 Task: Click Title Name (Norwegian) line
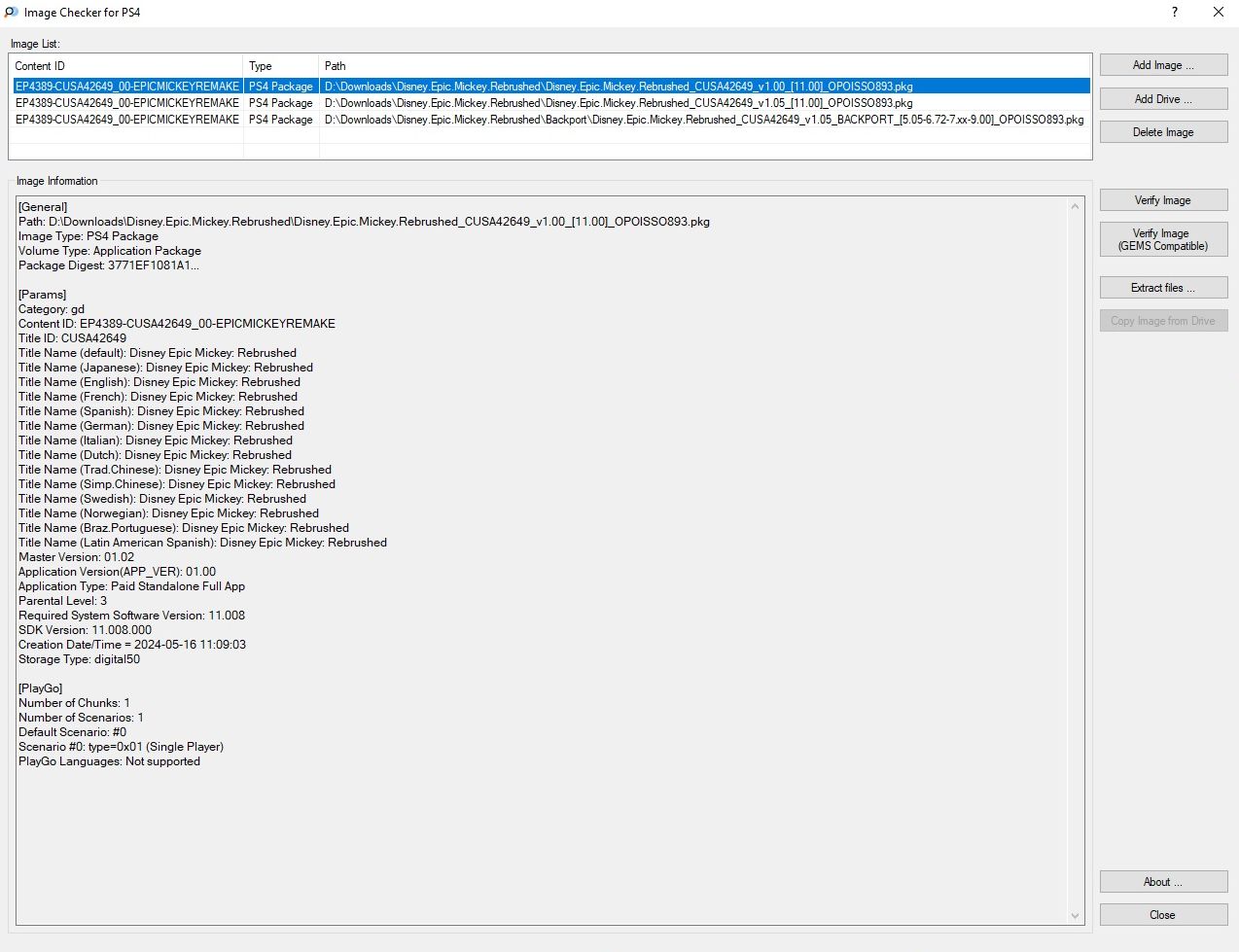(169, 513)
